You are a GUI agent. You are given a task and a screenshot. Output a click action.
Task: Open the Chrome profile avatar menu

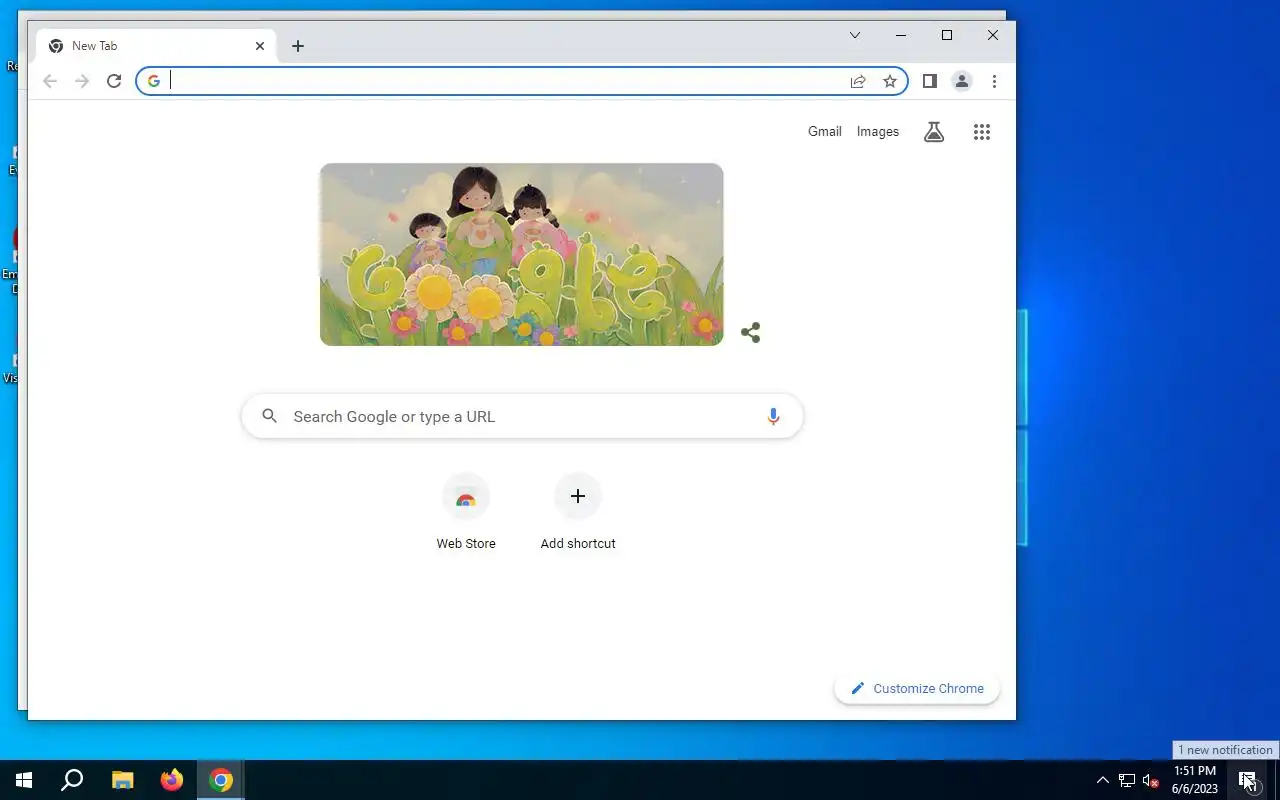(962, 81)
